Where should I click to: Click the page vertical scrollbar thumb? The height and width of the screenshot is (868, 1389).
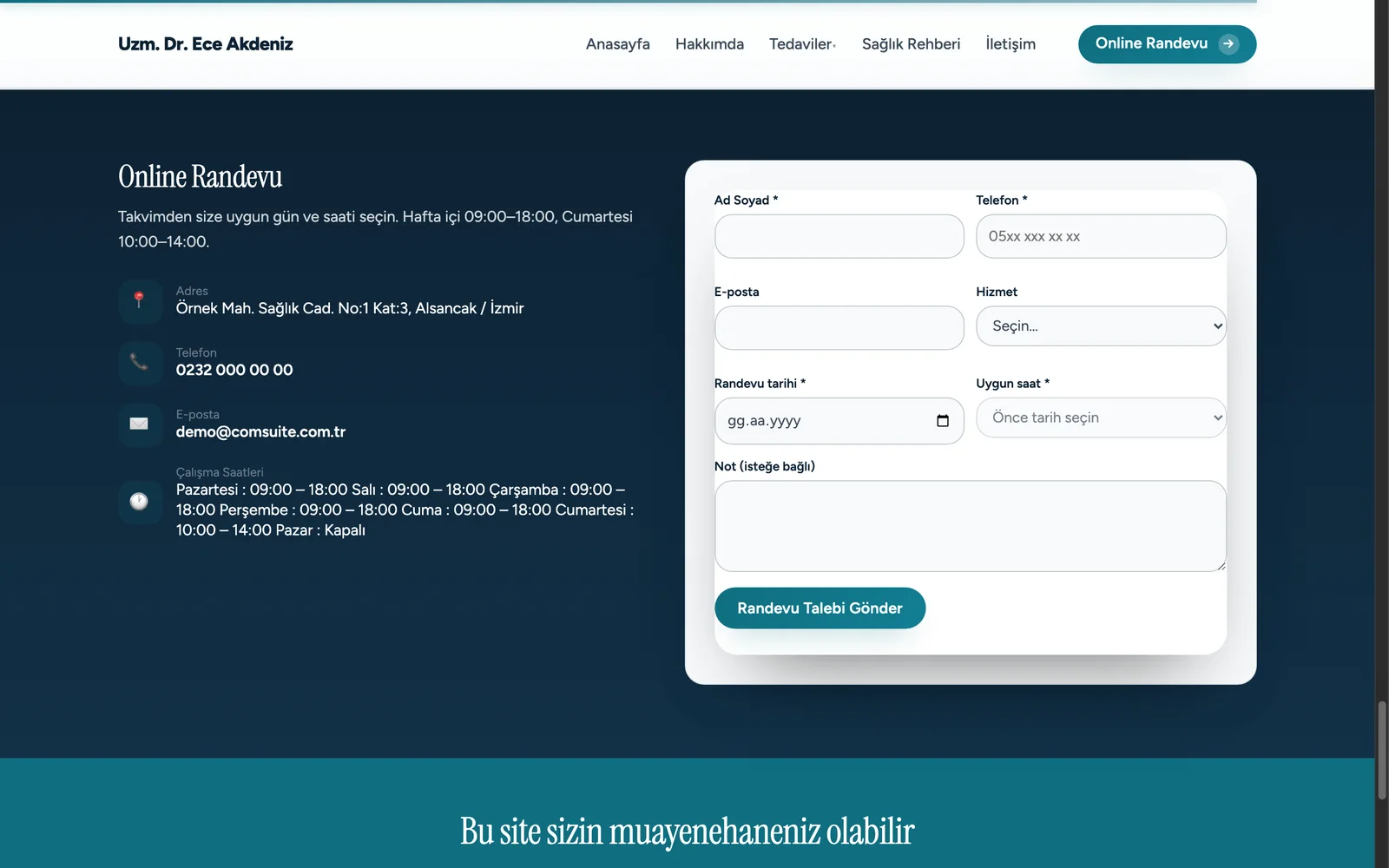(x=1381, y=751)
